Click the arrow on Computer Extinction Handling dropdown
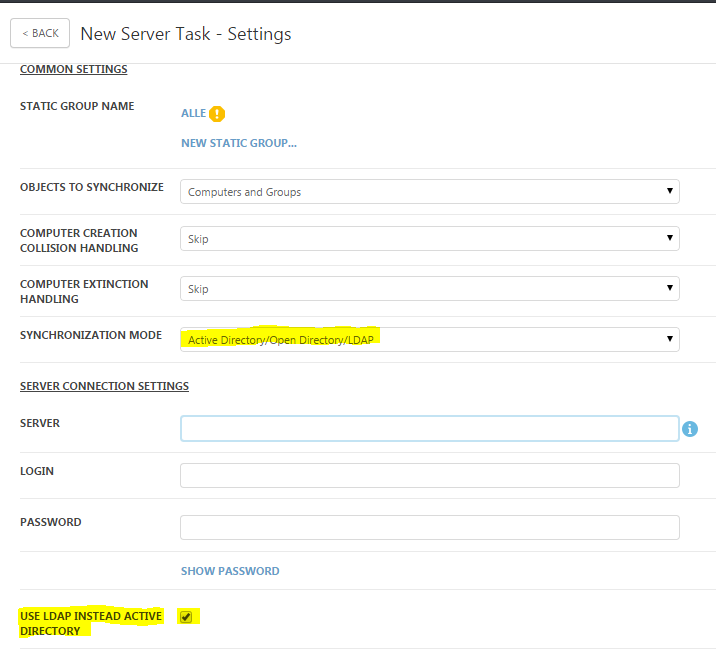This screenshot has height=653, width=716. [x=669, y=288]
